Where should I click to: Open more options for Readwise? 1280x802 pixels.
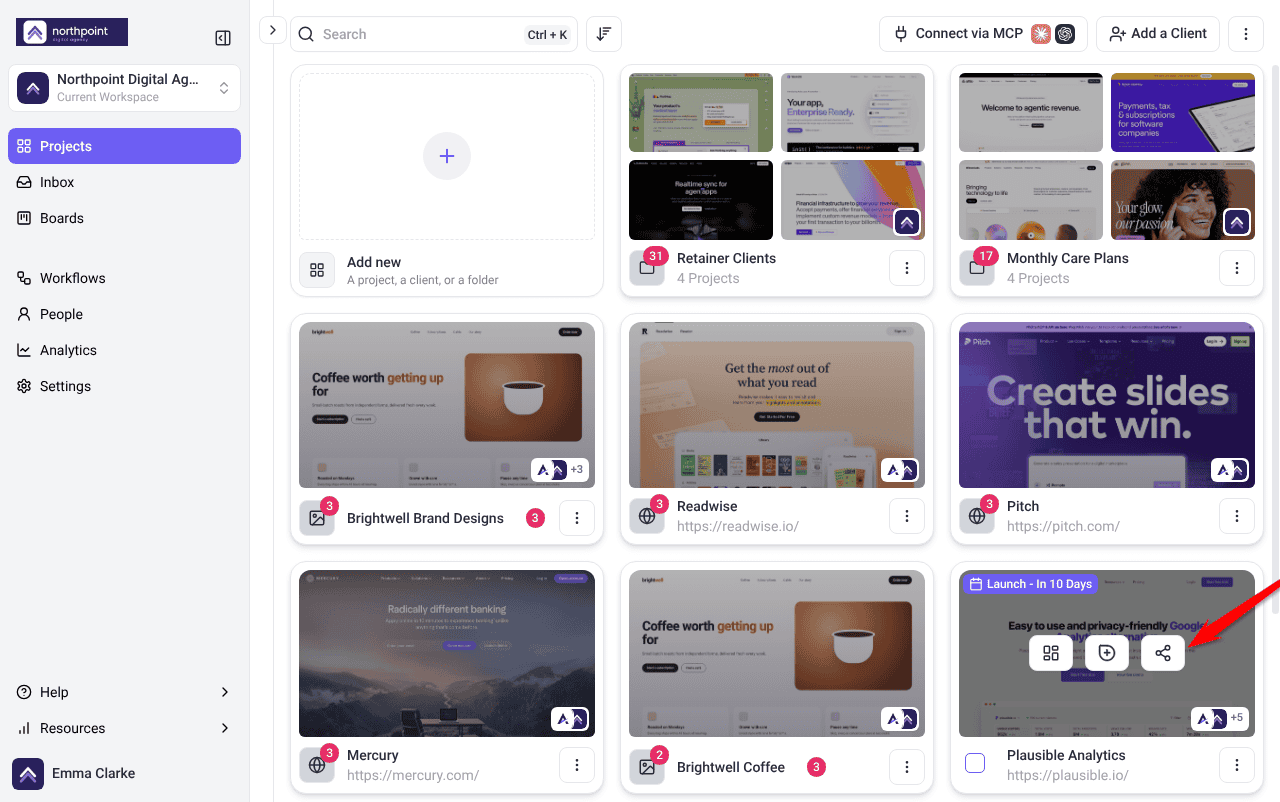[x=907, y=516]
